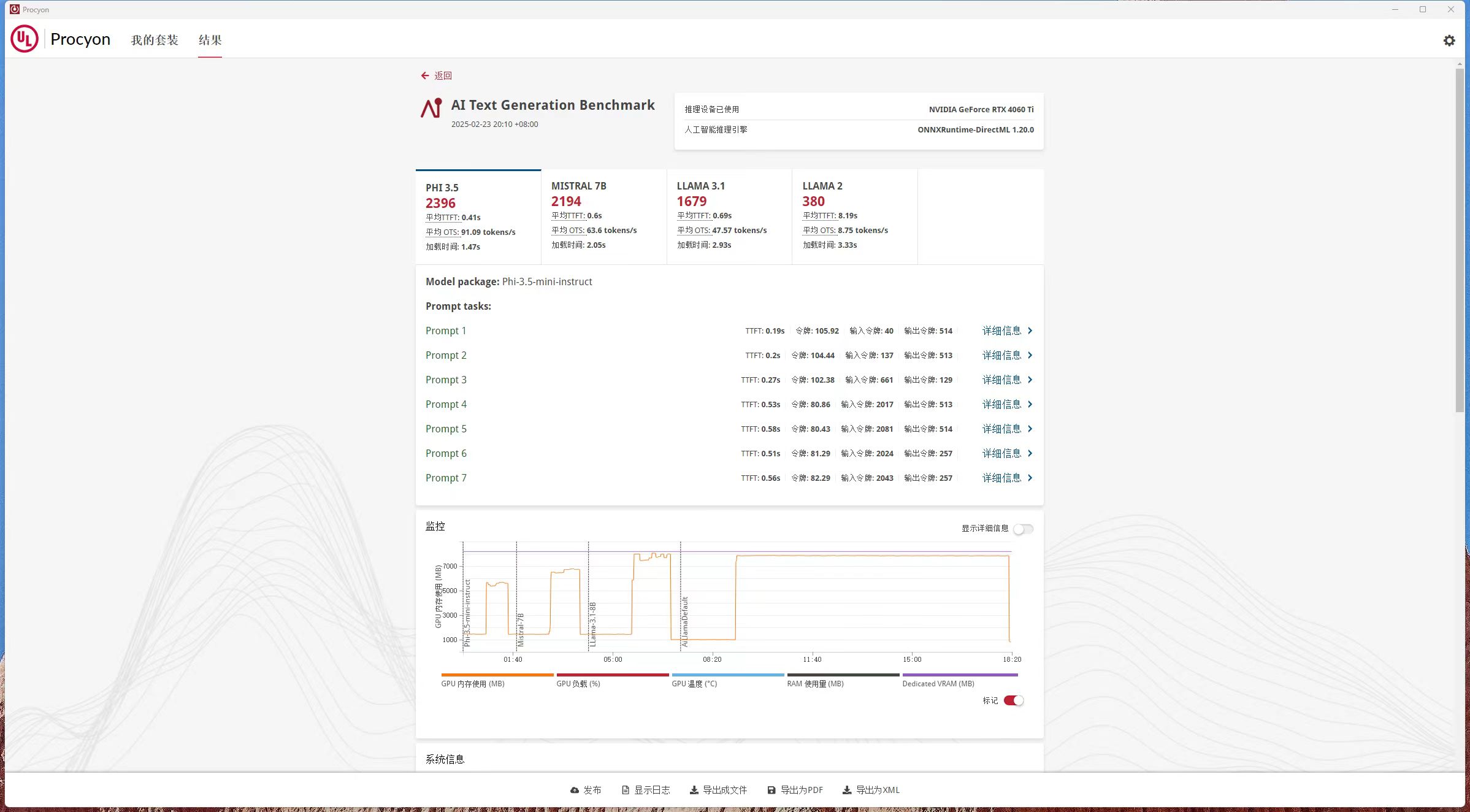Click the vertical scrollbar thumb
The height and width of the screenshot is (812, 1470).
[1460, 240]
